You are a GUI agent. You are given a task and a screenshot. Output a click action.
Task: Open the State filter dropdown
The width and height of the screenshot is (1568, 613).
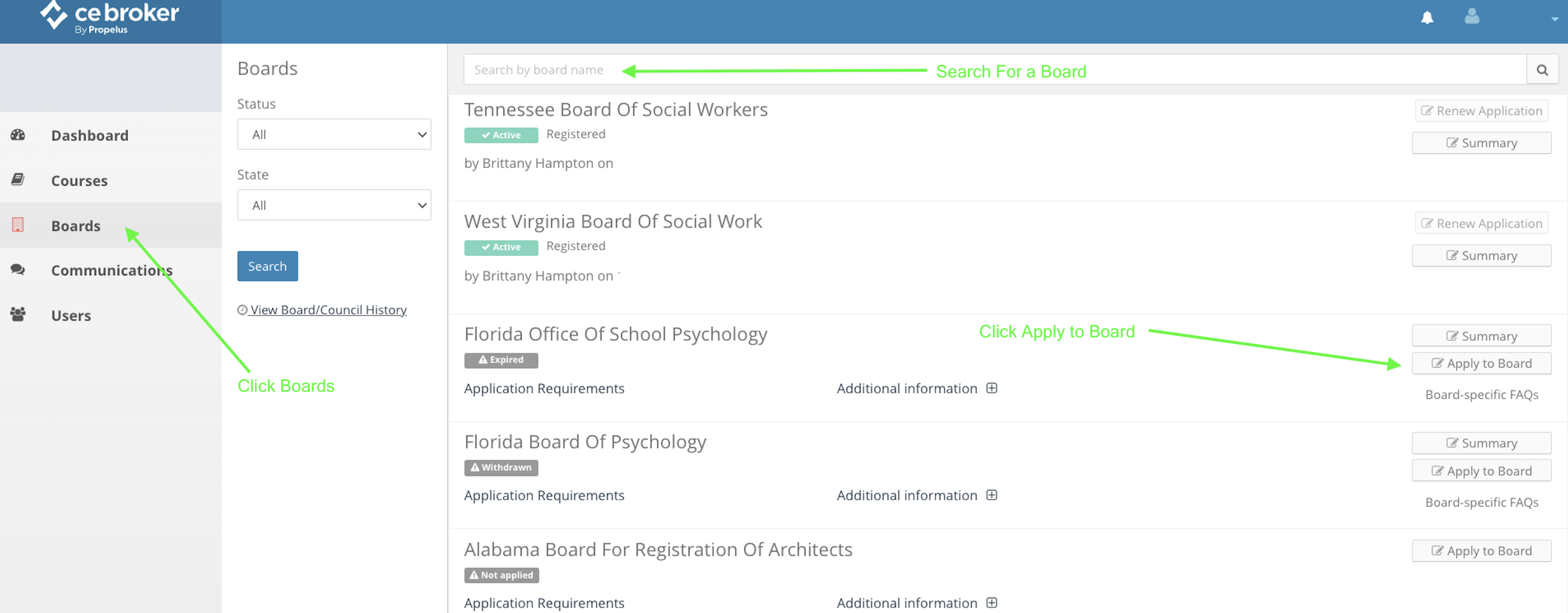pos(334,205)
